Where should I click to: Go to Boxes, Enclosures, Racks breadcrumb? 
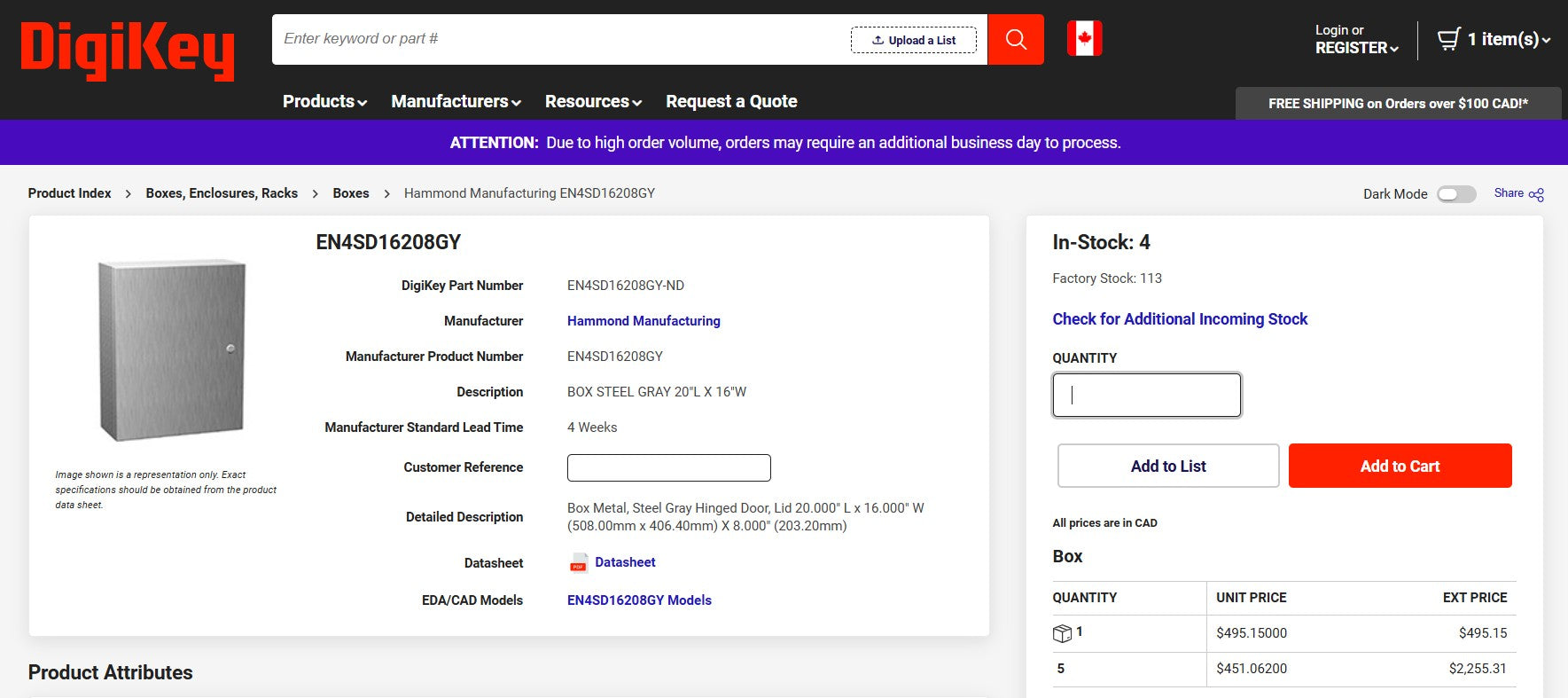(x=222, y=193)
